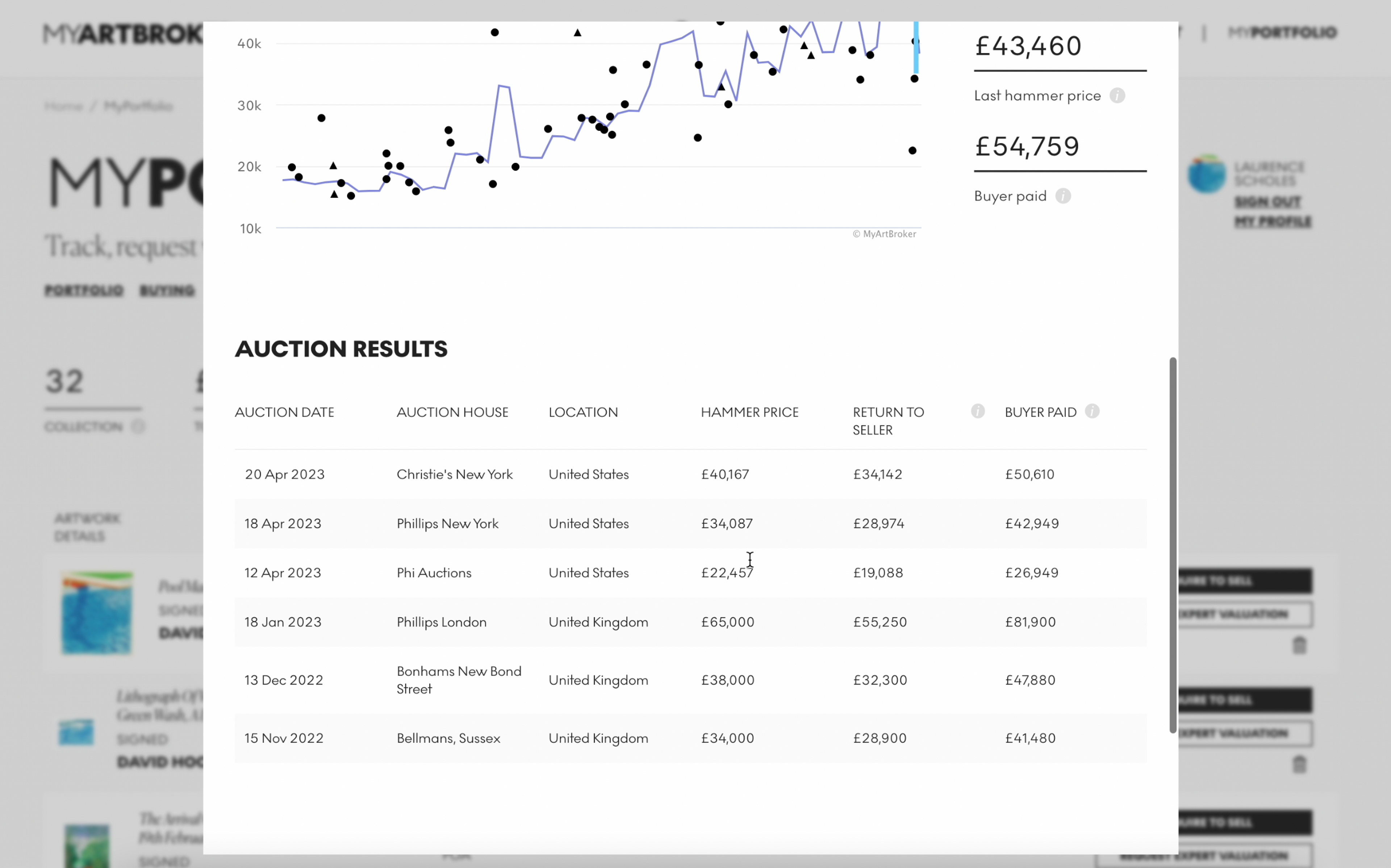Switch to the BUYING tab

167,290
